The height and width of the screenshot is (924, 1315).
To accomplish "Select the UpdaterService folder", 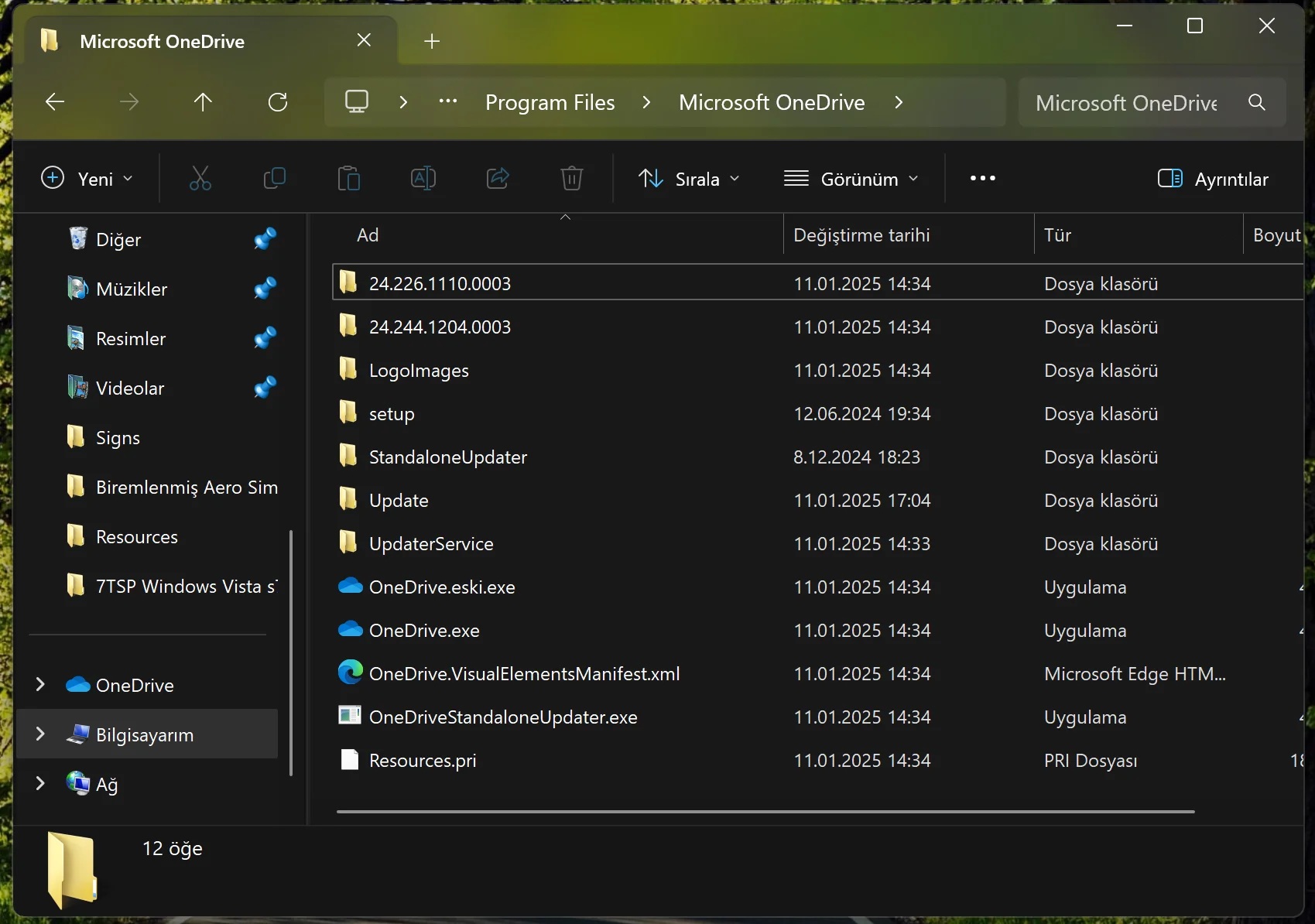I will coord(818,543).
